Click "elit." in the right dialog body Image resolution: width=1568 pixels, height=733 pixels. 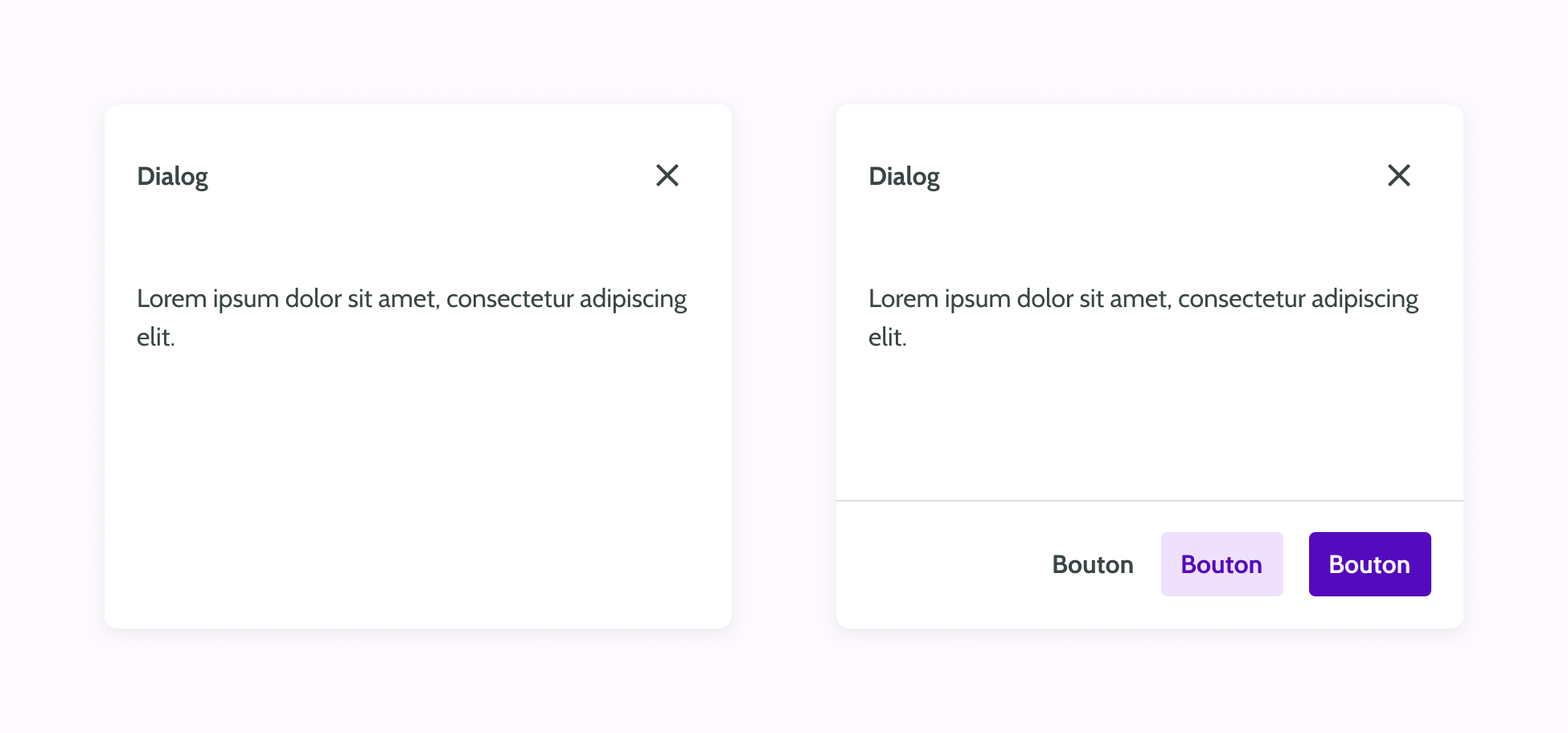pyautogui.click(x=887, y=338)
